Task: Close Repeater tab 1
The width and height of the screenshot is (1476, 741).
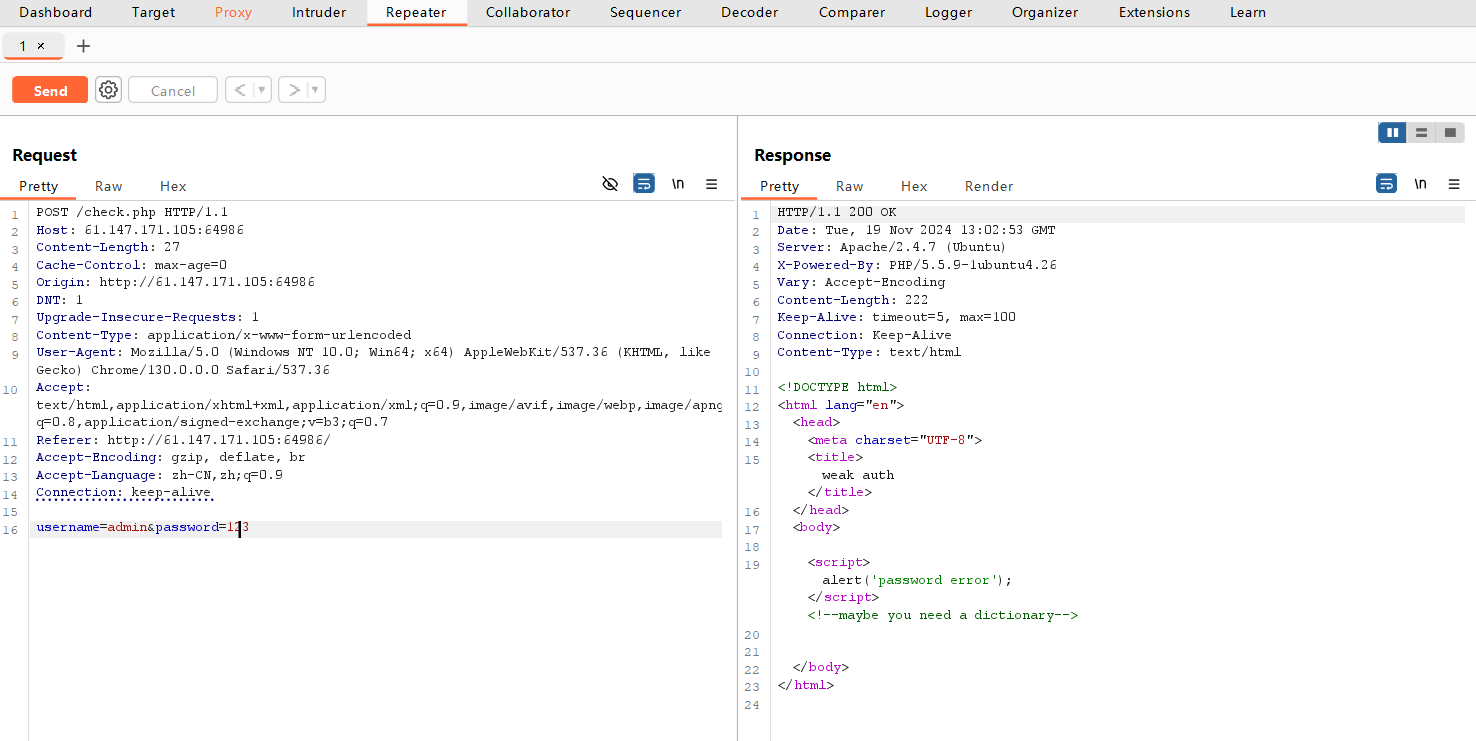Action: [x=41, y=46]
